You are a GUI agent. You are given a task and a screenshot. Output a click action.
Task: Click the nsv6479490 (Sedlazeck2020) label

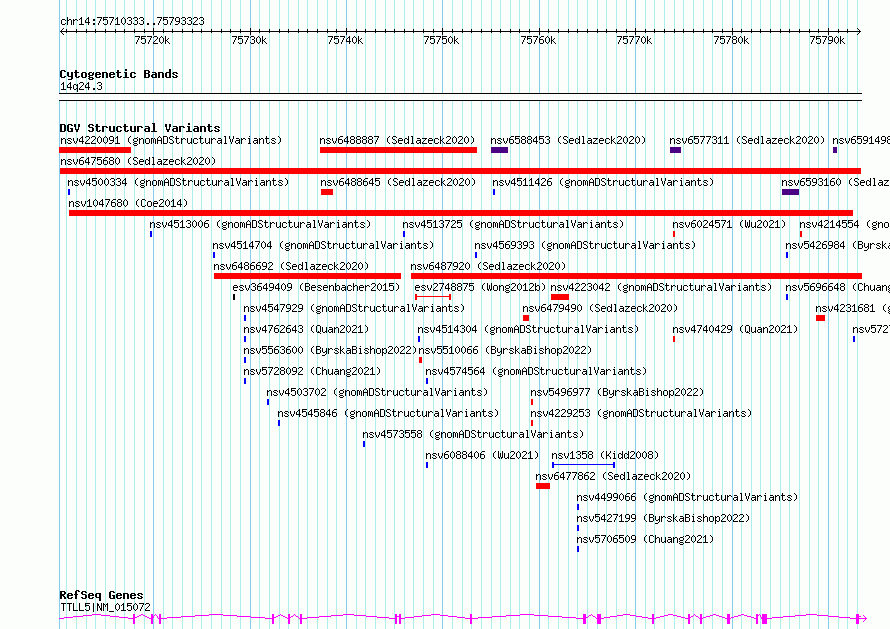(601, 308)
